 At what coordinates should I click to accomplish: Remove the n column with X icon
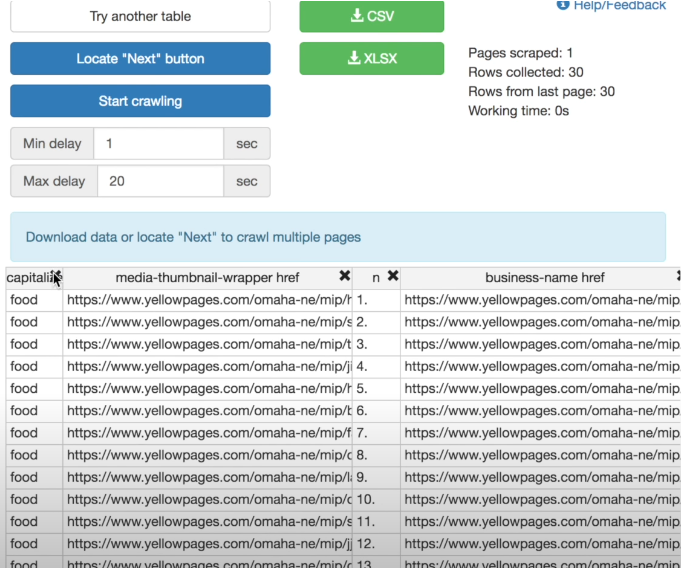point(393,276)
